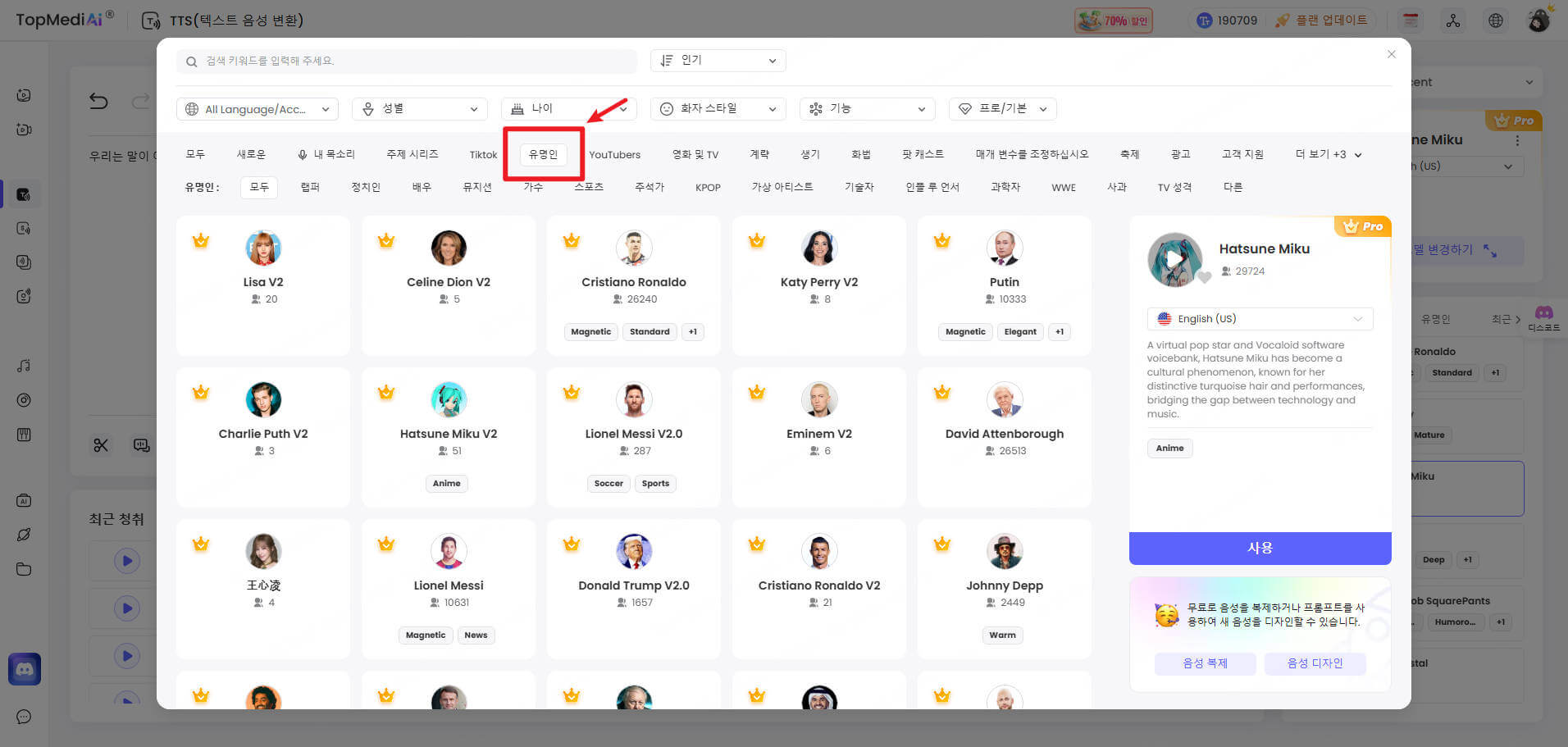Select the David Attenborough voice card
Image resolution: width=1568 pixels, height=747 pixels.
(1005, 437)
